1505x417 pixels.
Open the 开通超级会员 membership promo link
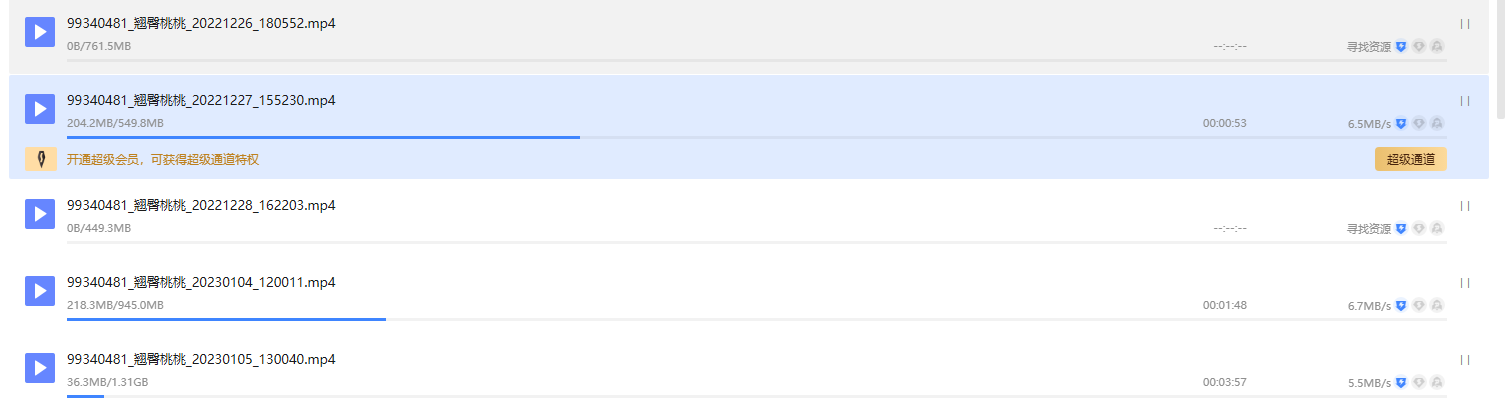[163, 160]
